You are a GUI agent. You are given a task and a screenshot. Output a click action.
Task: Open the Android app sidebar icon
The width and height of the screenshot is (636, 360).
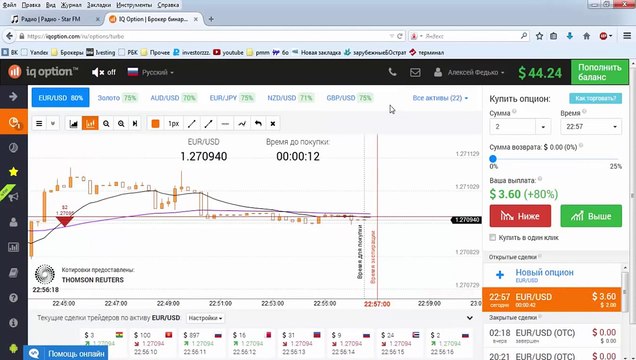[13, 348]
